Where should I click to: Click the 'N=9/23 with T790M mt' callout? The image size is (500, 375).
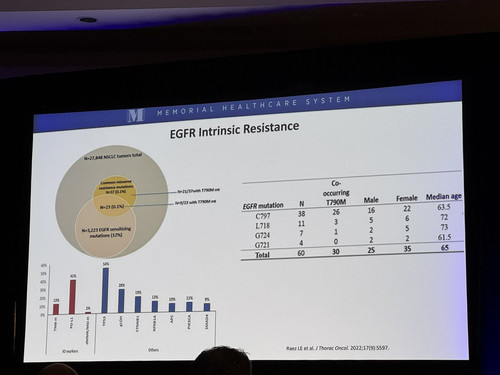tap(195, 202)
